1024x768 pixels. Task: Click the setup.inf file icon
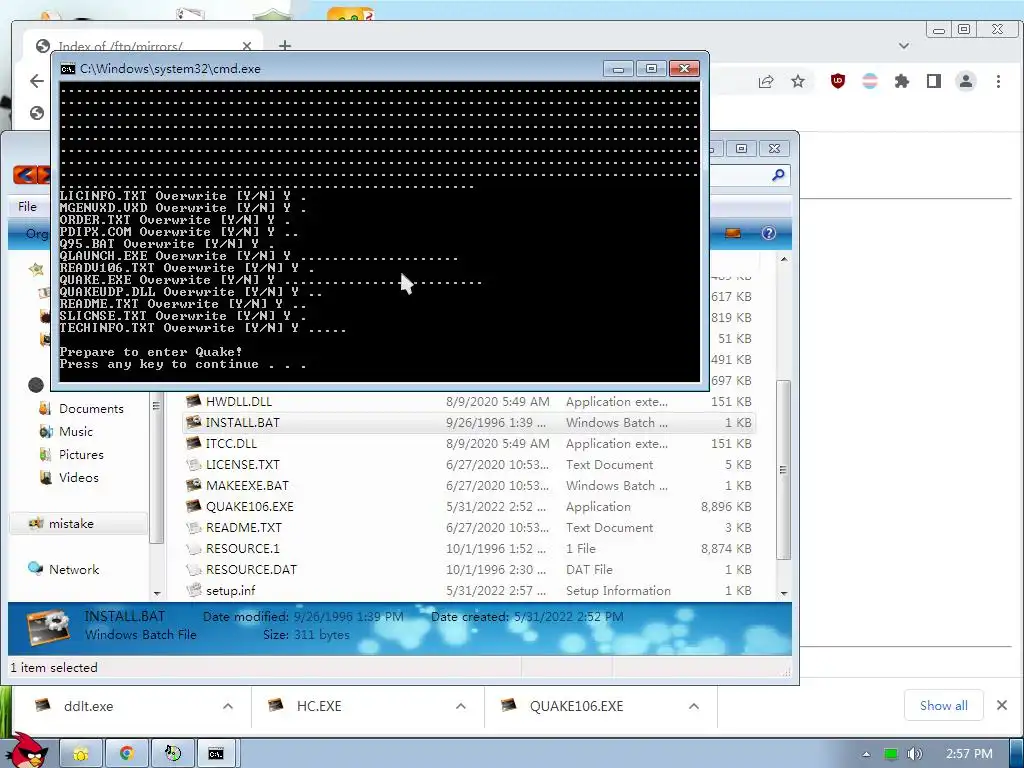[x=193, y=590]
